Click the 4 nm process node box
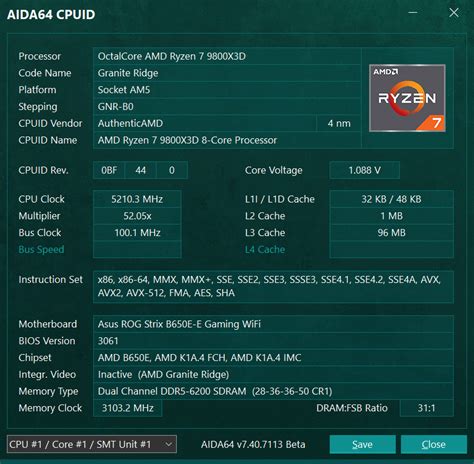The image size is (474, 464). 339,123
